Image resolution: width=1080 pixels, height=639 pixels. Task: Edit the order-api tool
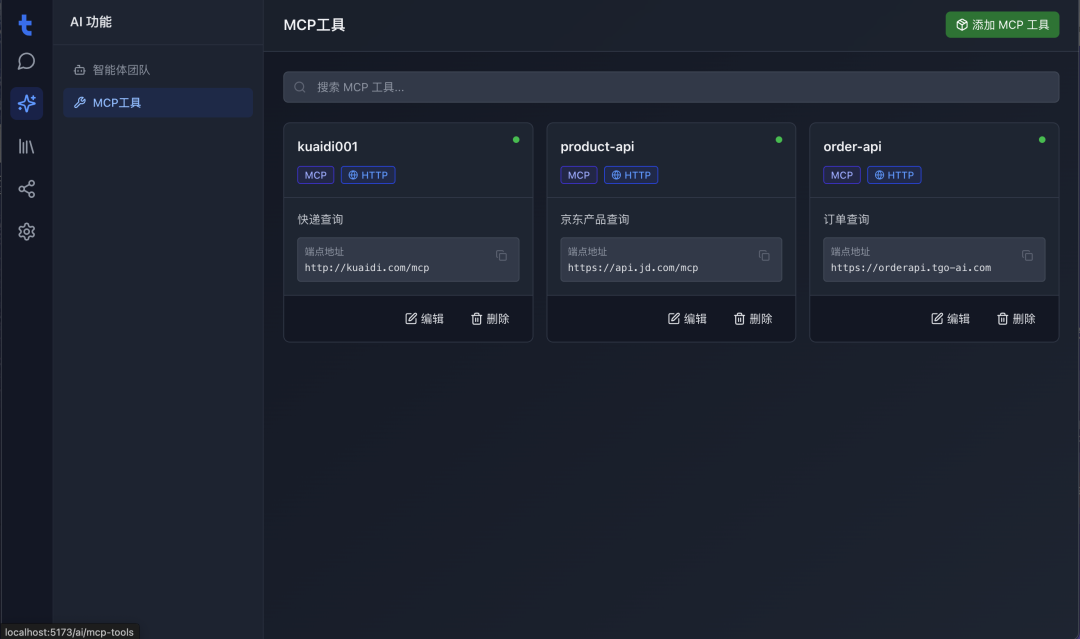(x=950, y=319)
